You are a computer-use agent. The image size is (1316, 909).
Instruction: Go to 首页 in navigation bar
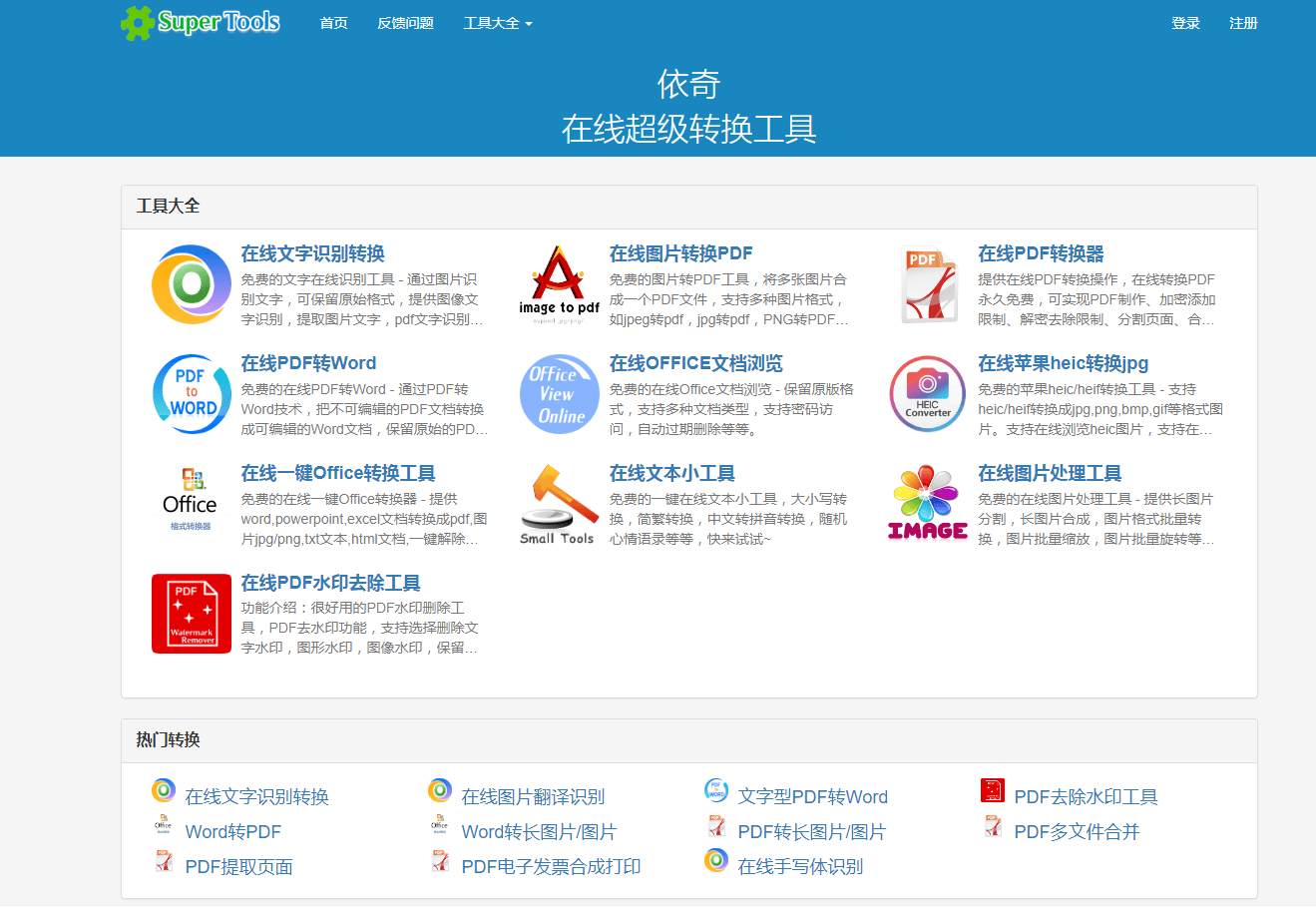coord(333,23)
